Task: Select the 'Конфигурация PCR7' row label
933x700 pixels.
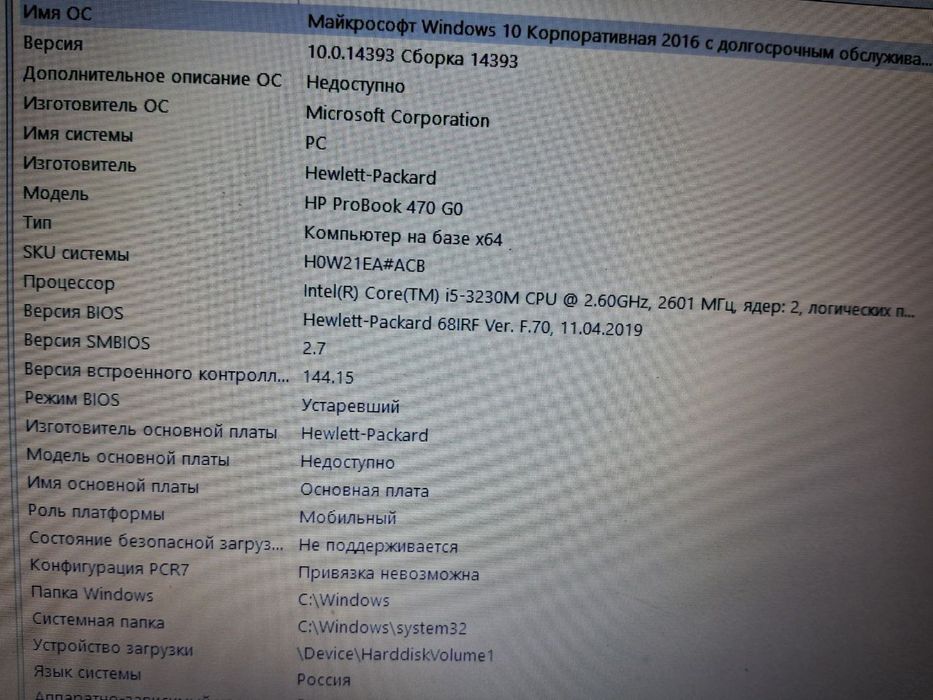Action: 109,567
